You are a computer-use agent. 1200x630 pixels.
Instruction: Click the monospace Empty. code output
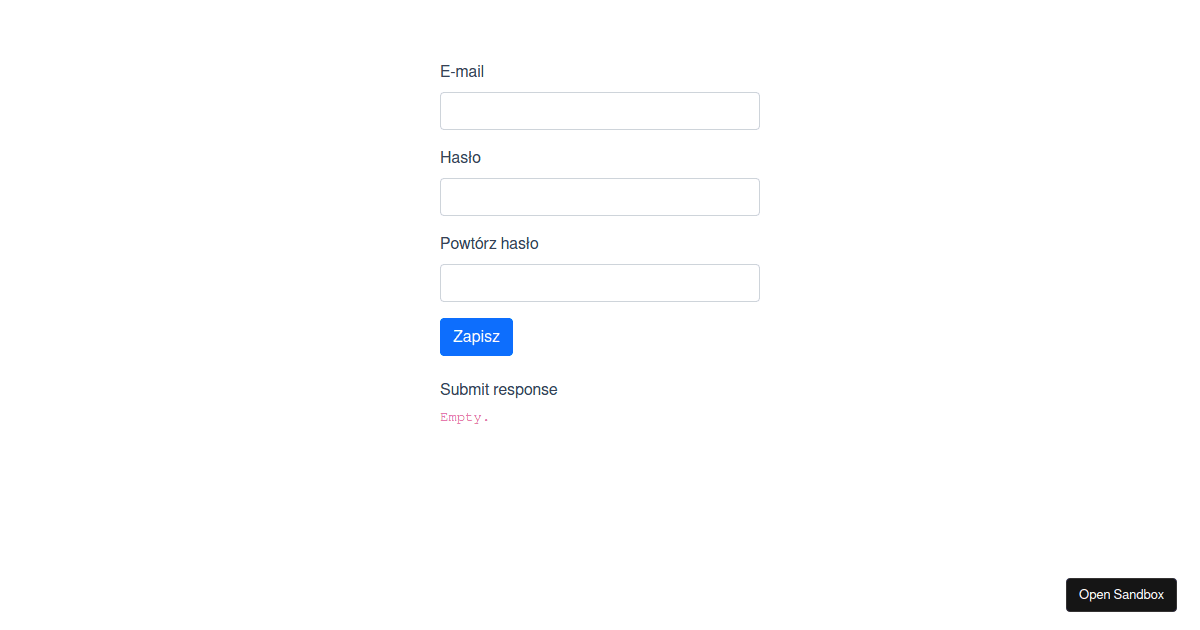pos(465,418)
